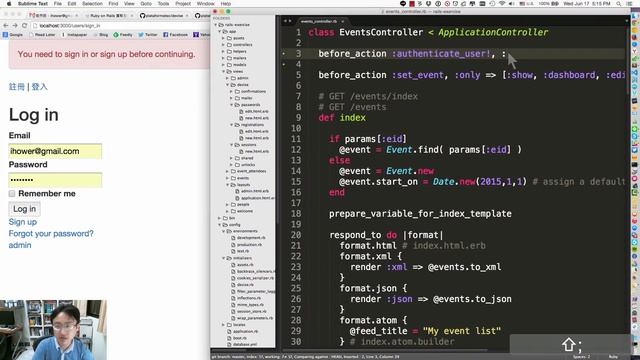Open the File menu
The image size is (640, 360).
(58, 3)
